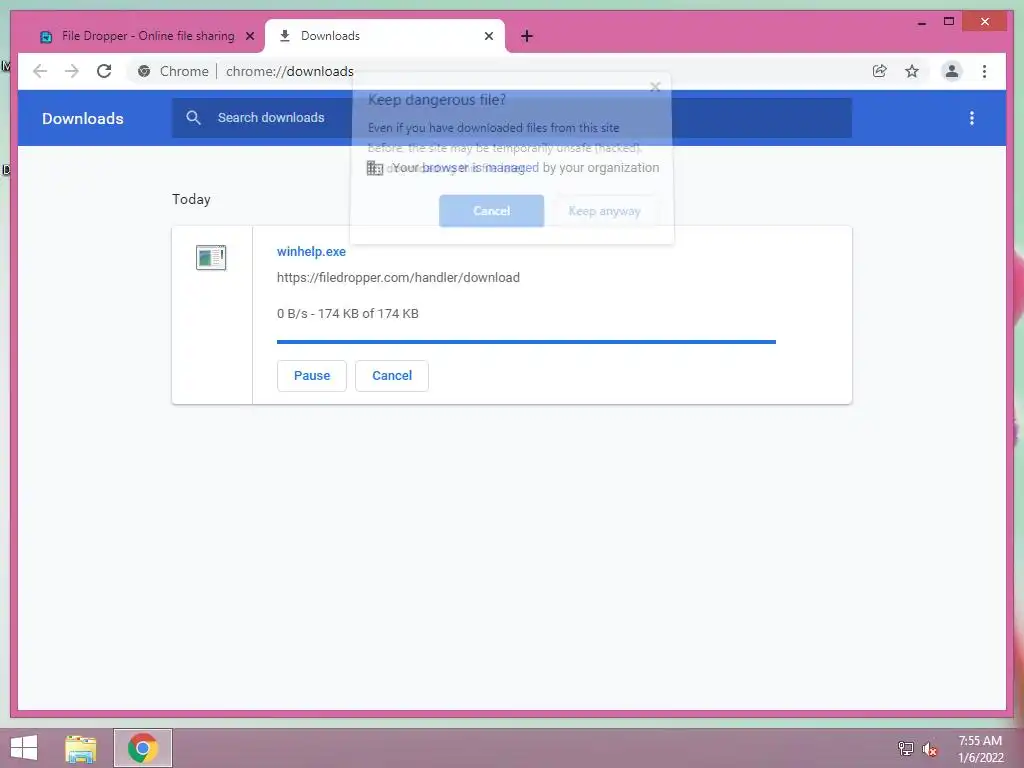This screenshot has width=1024, height=768.
Task: Open the Downloads page more actions menu
Action: [x=972, y=118]
